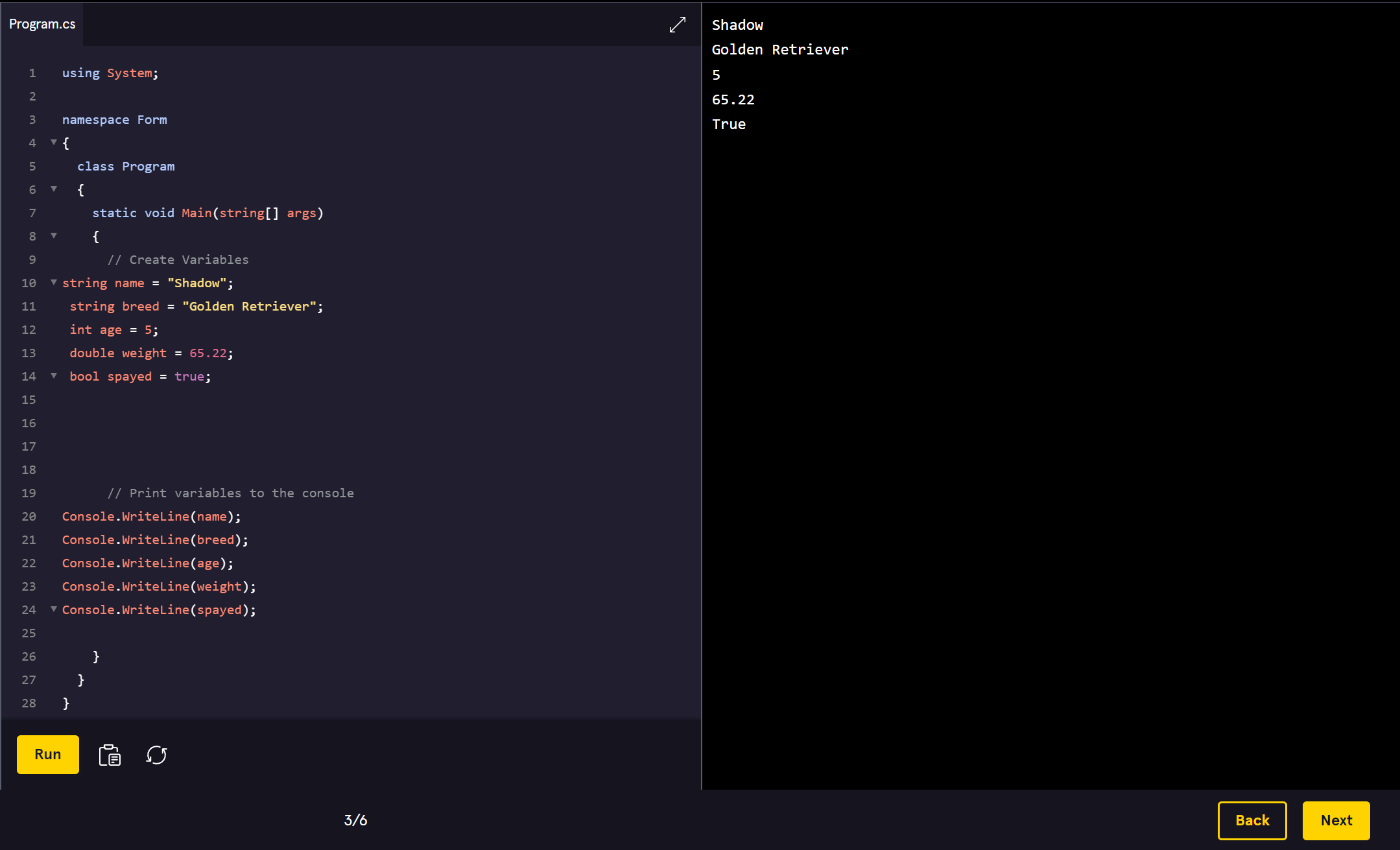
Task: Click the copy to clipboard icon
Action: tap(110, 755)
